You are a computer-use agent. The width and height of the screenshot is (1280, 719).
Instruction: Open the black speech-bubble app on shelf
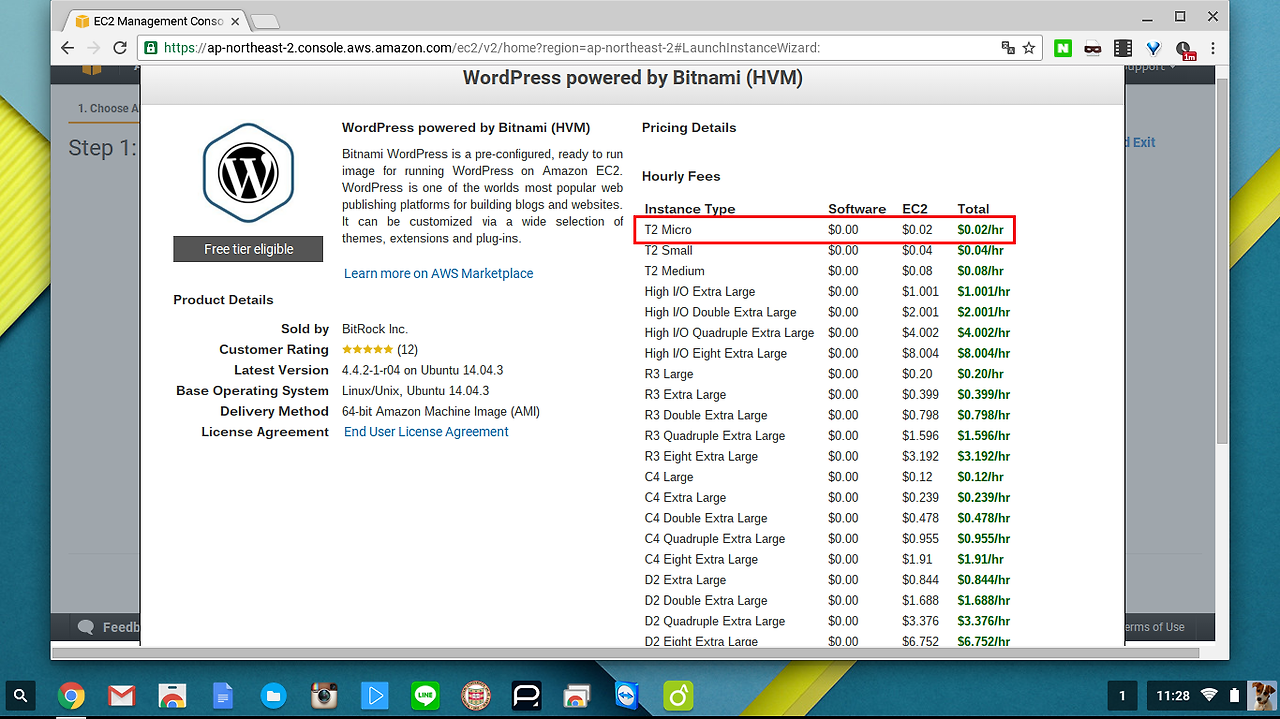click(x=526, y=696)
